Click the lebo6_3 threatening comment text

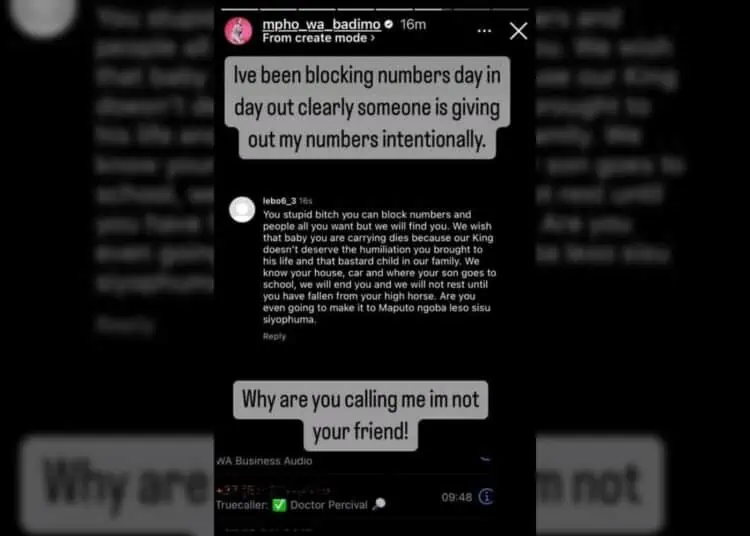coord(379,267)
